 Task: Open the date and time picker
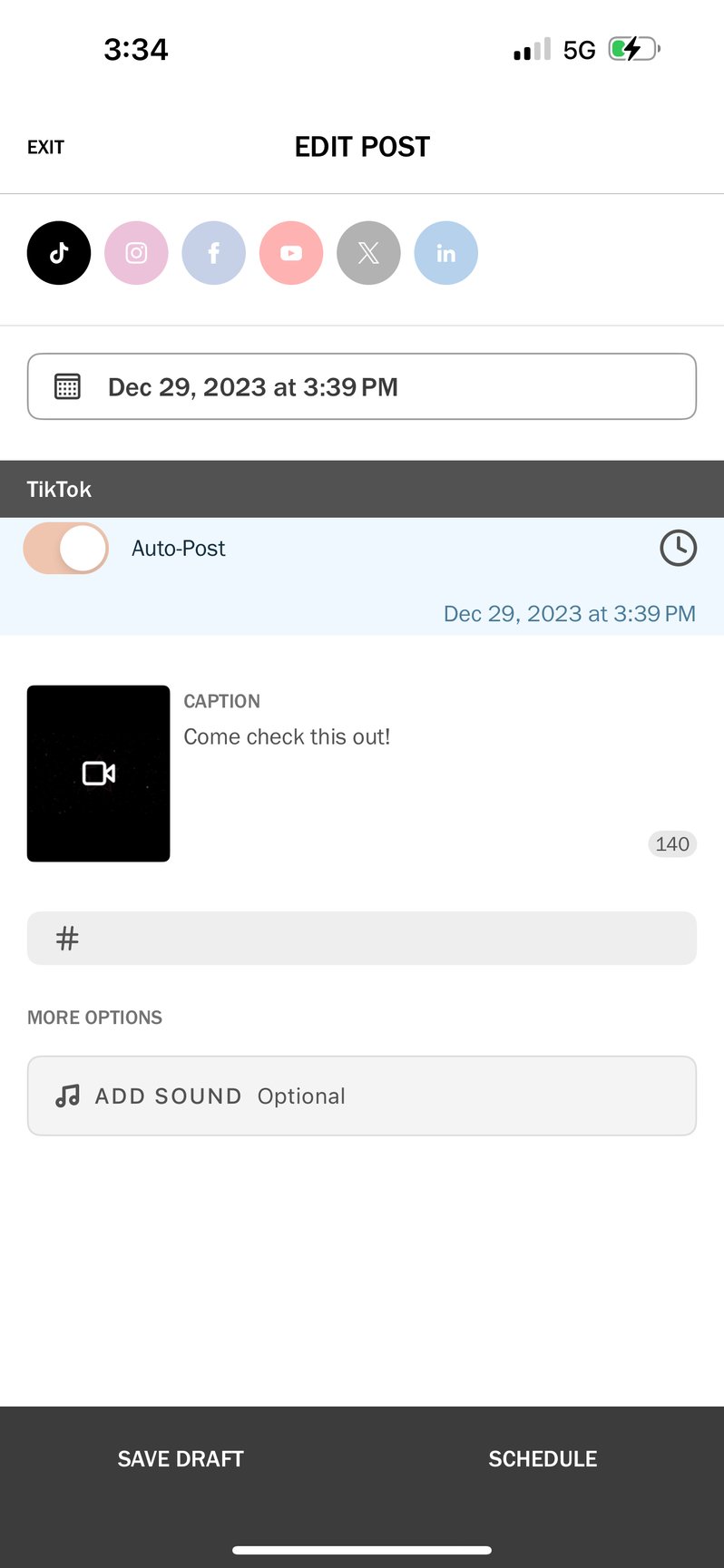[361, 385]
